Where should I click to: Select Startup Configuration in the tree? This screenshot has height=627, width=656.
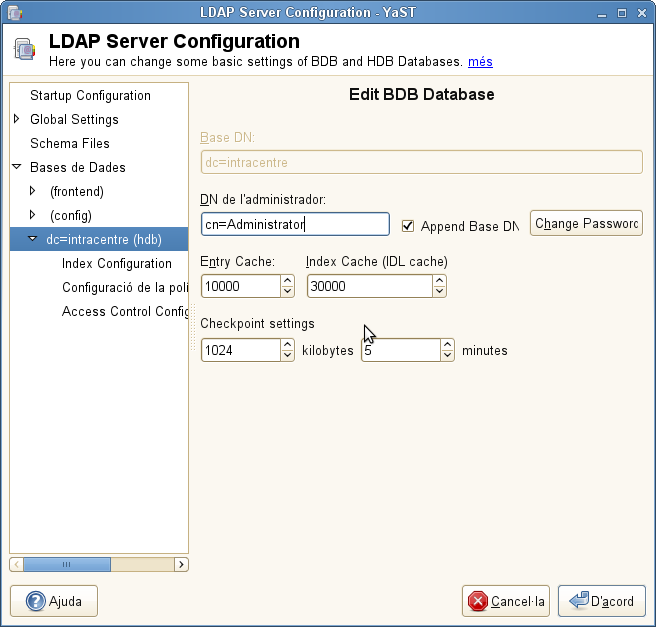click(x=90, y=96)
